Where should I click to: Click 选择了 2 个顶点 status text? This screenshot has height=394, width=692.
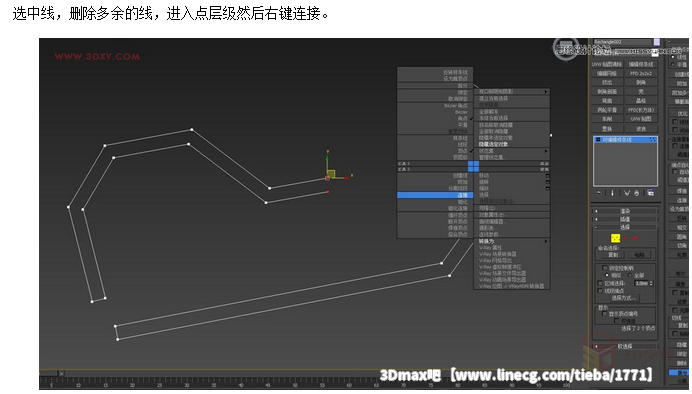coord(638,328)
